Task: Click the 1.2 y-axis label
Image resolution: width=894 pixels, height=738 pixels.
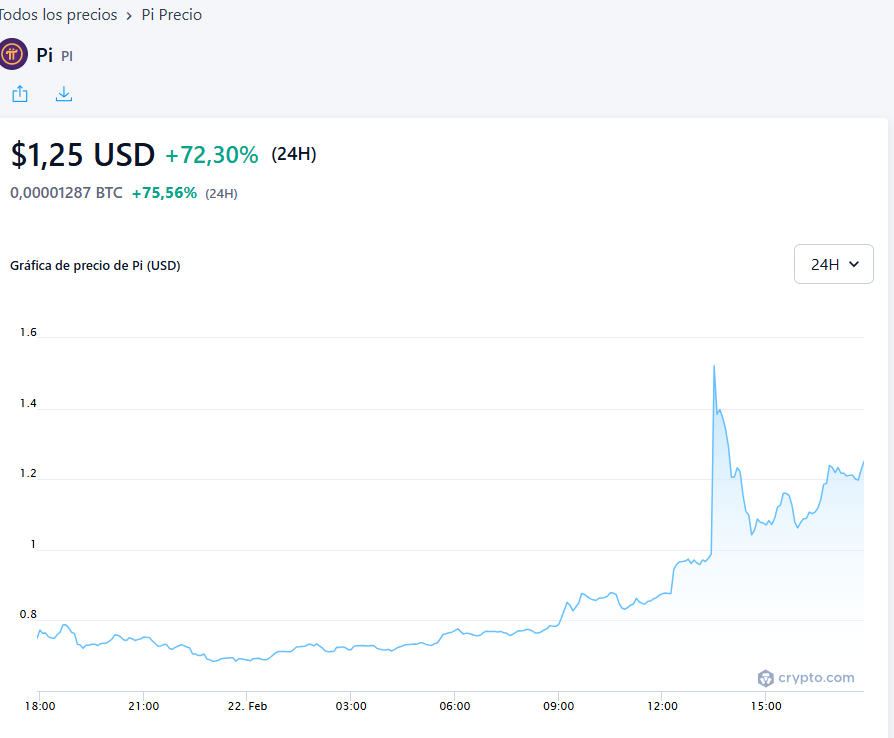Action: click(x=28, y=473)
